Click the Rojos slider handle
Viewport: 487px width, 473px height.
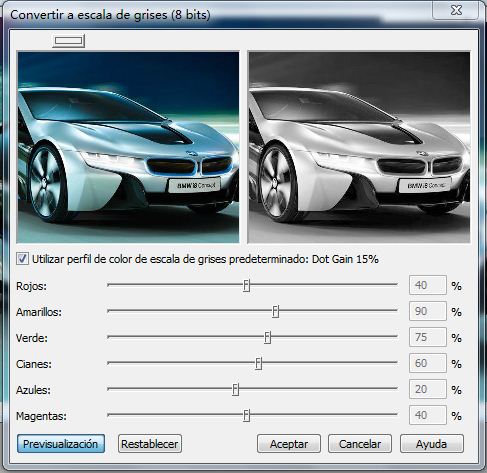(x=246, y=285)
